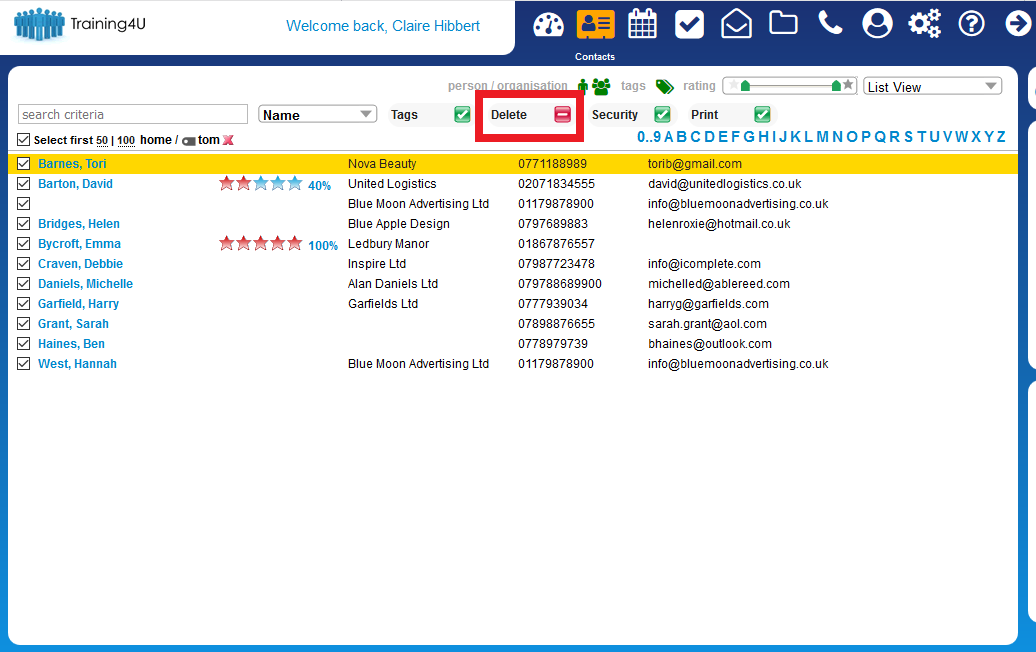Image resolution: width=1036 pixels, height=652 pixels.
Task: Select first 100 contacts link
Action: click(126, 140)
